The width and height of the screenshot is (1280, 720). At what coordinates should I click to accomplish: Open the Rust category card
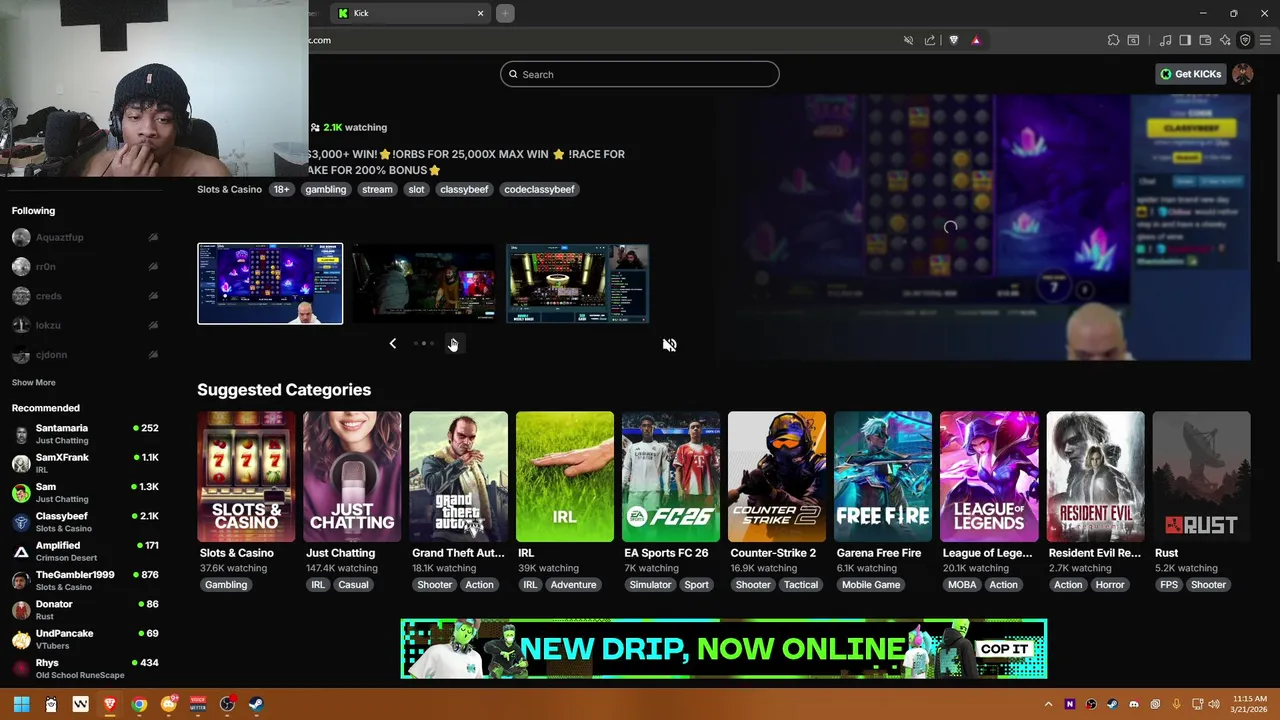coord(1201,477)
